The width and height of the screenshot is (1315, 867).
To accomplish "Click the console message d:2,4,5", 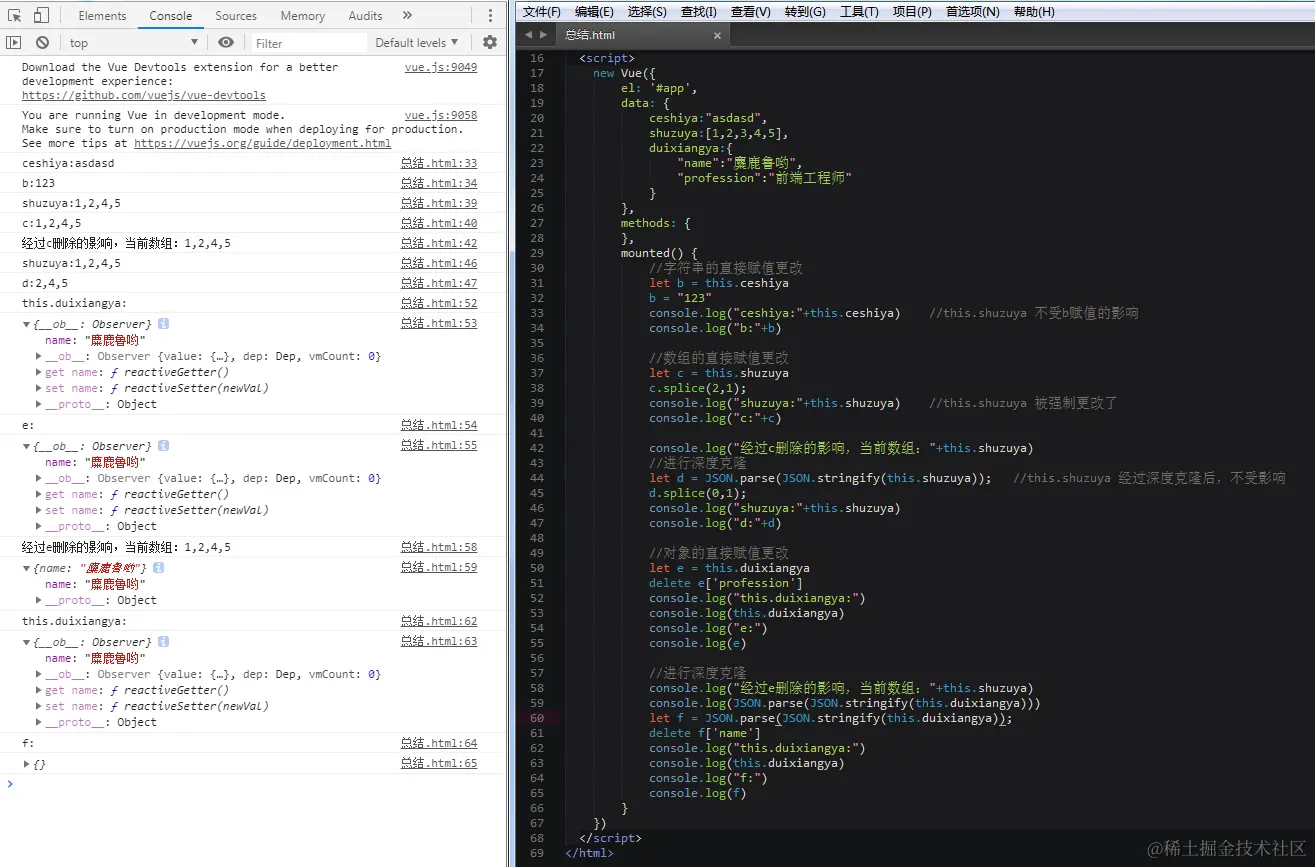I will click(x=45, y=283).
